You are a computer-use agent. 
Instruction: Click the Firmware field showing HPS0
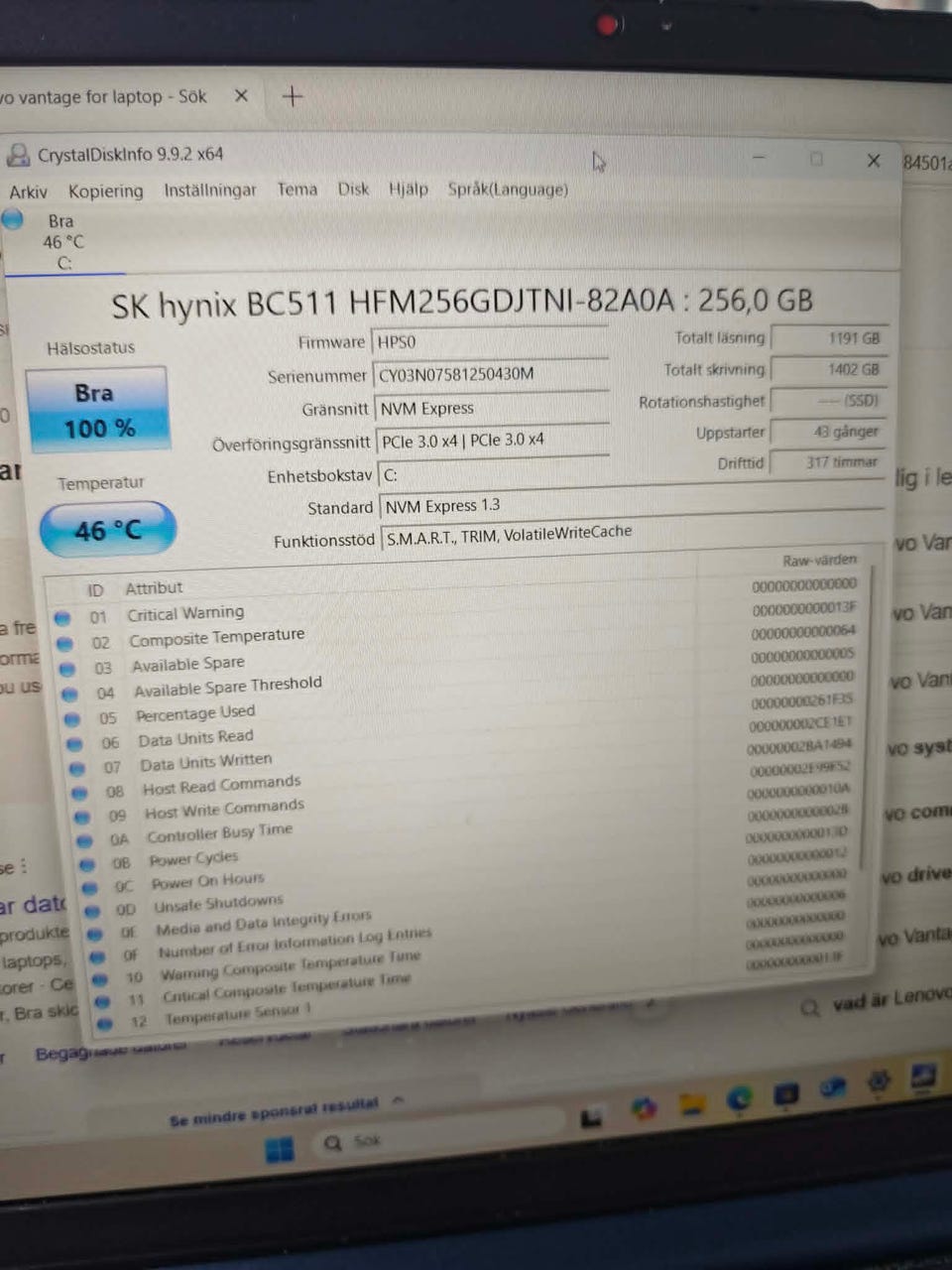click(490, 342)
